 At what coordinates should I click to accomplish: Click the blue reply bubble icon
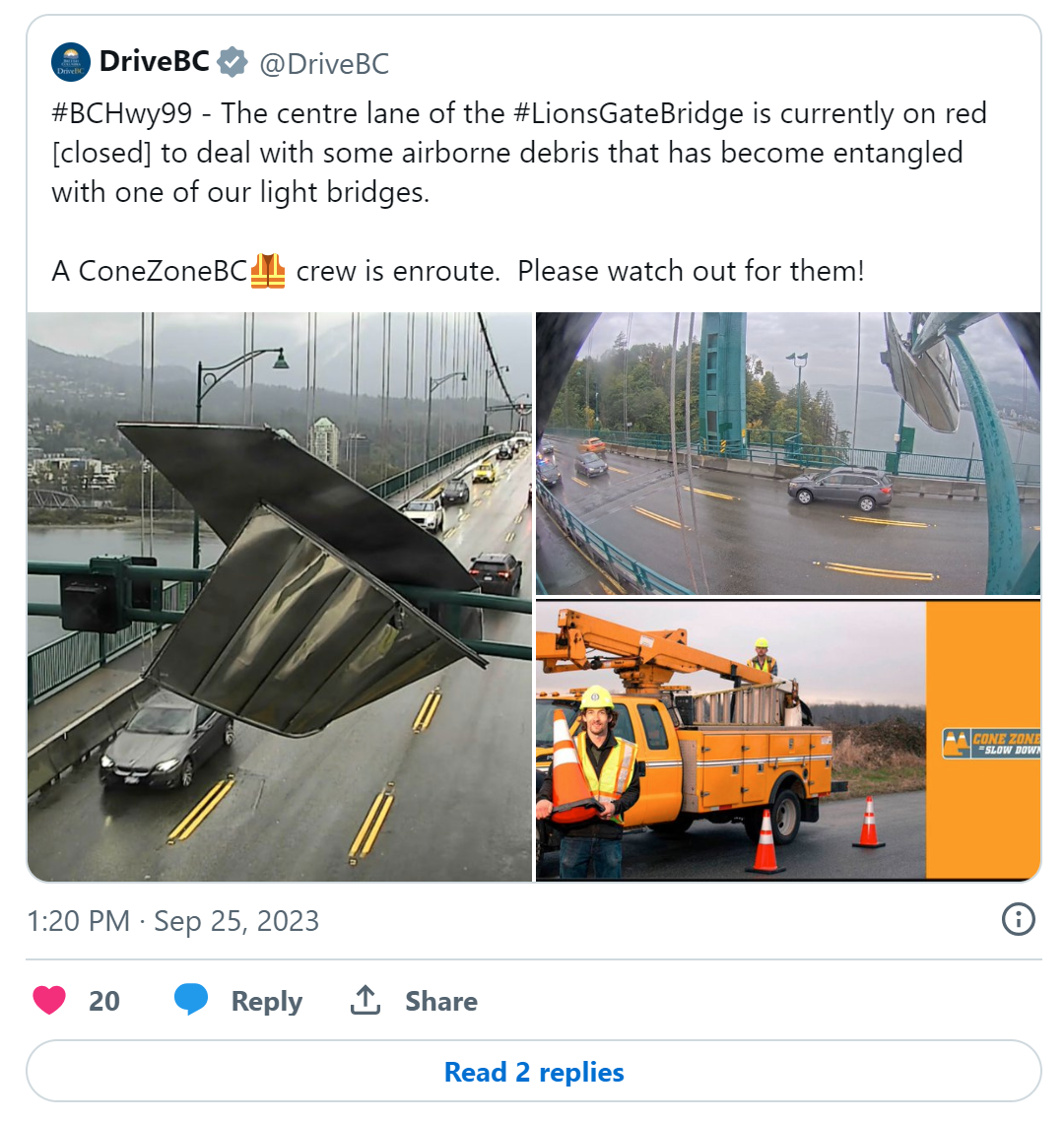(x=191, y=999)
